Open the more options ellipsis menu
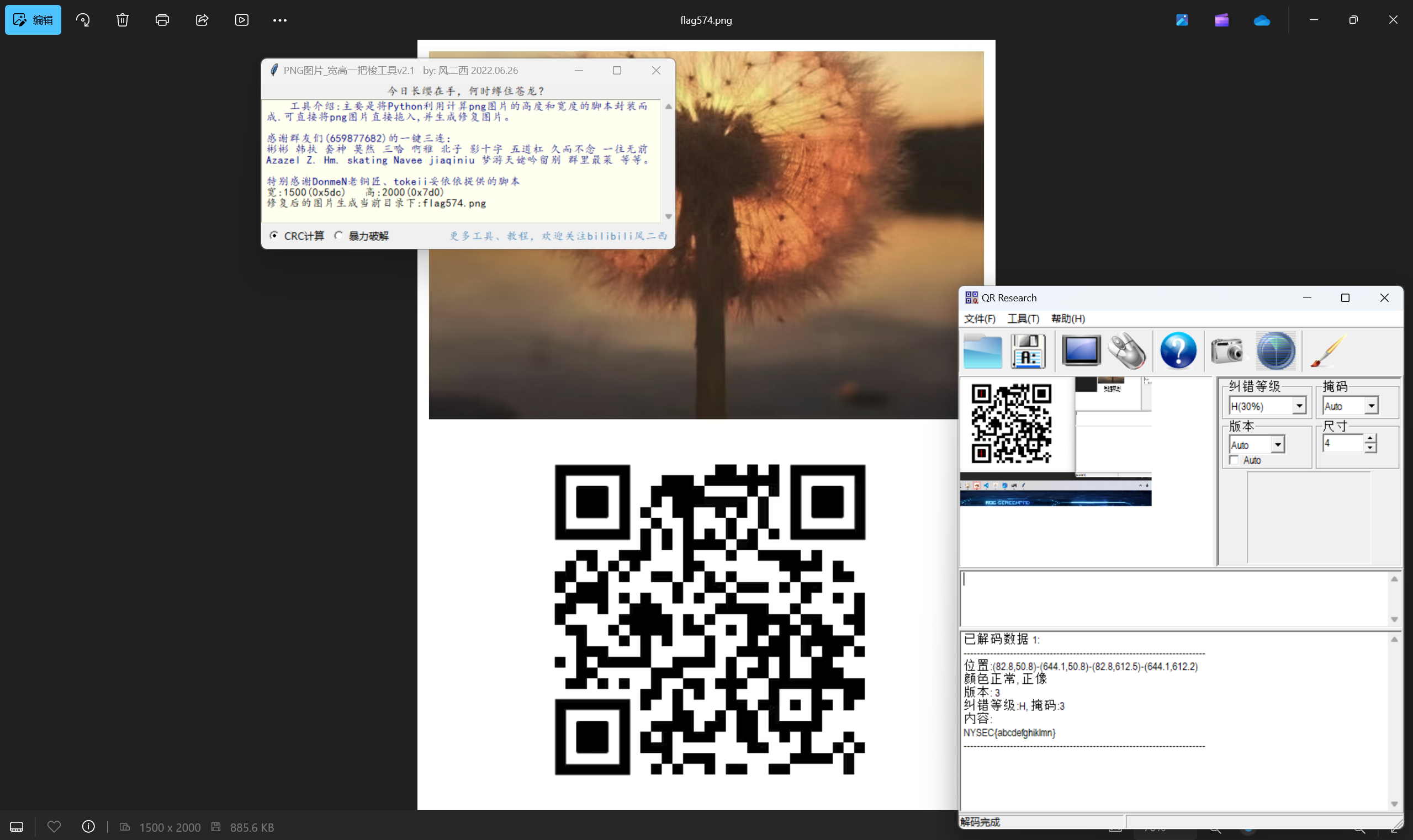 pyautogui.click(x=280, y=20)
